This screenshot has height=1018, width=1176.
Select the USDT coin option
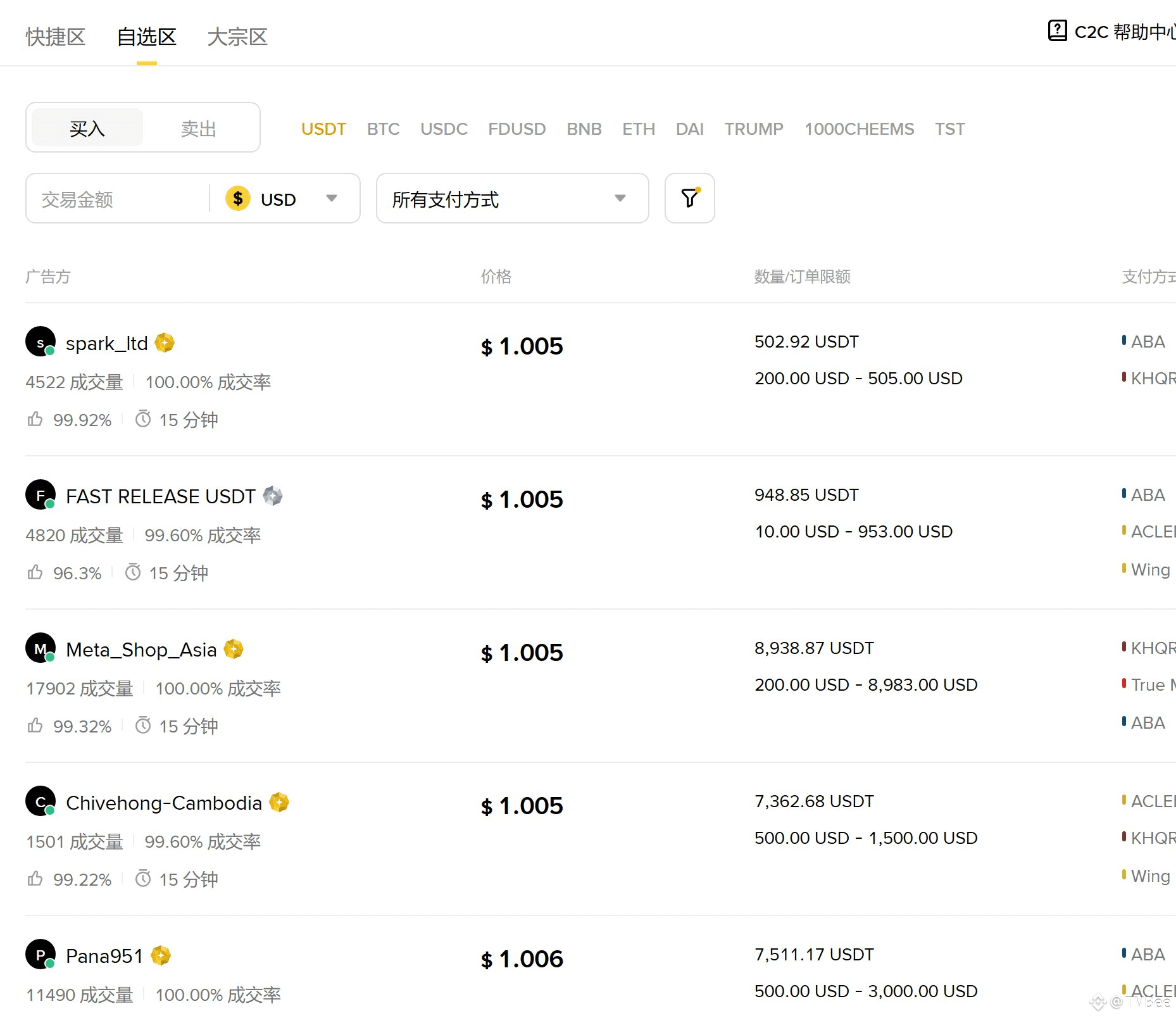(323, 129)
